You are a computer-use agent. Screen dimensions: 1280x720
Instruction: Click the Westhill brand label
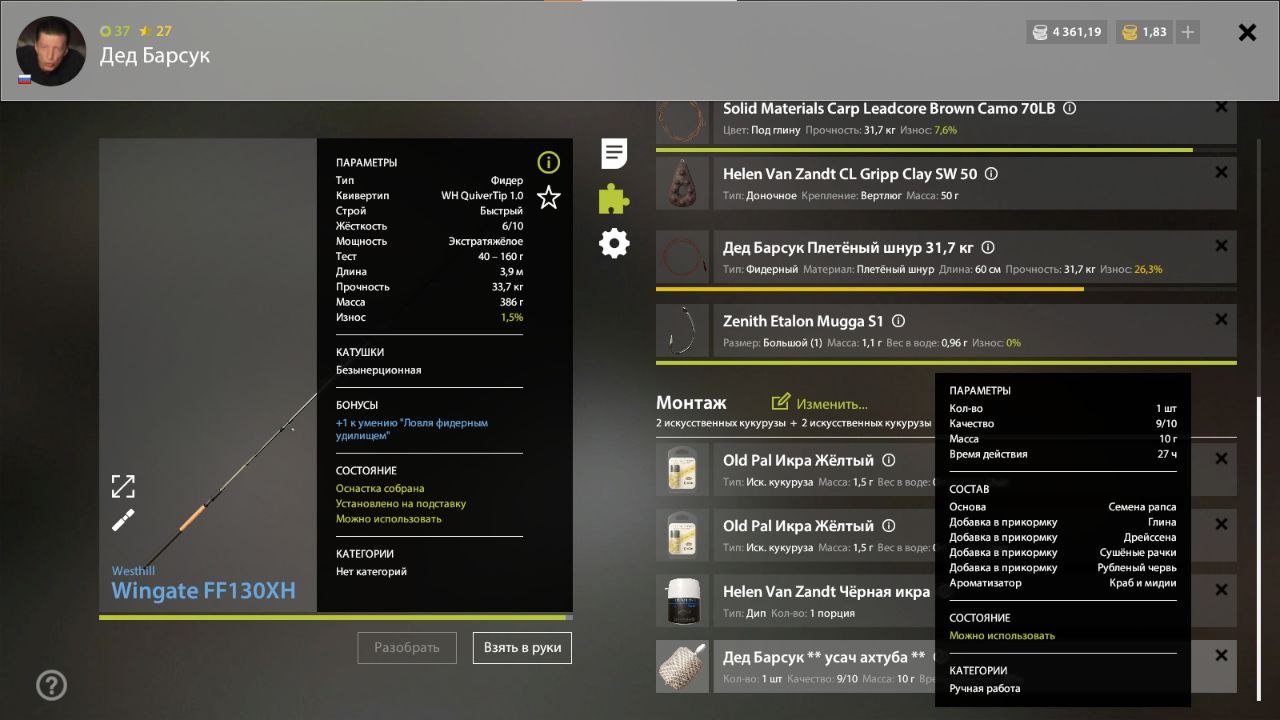click(133, 571)
